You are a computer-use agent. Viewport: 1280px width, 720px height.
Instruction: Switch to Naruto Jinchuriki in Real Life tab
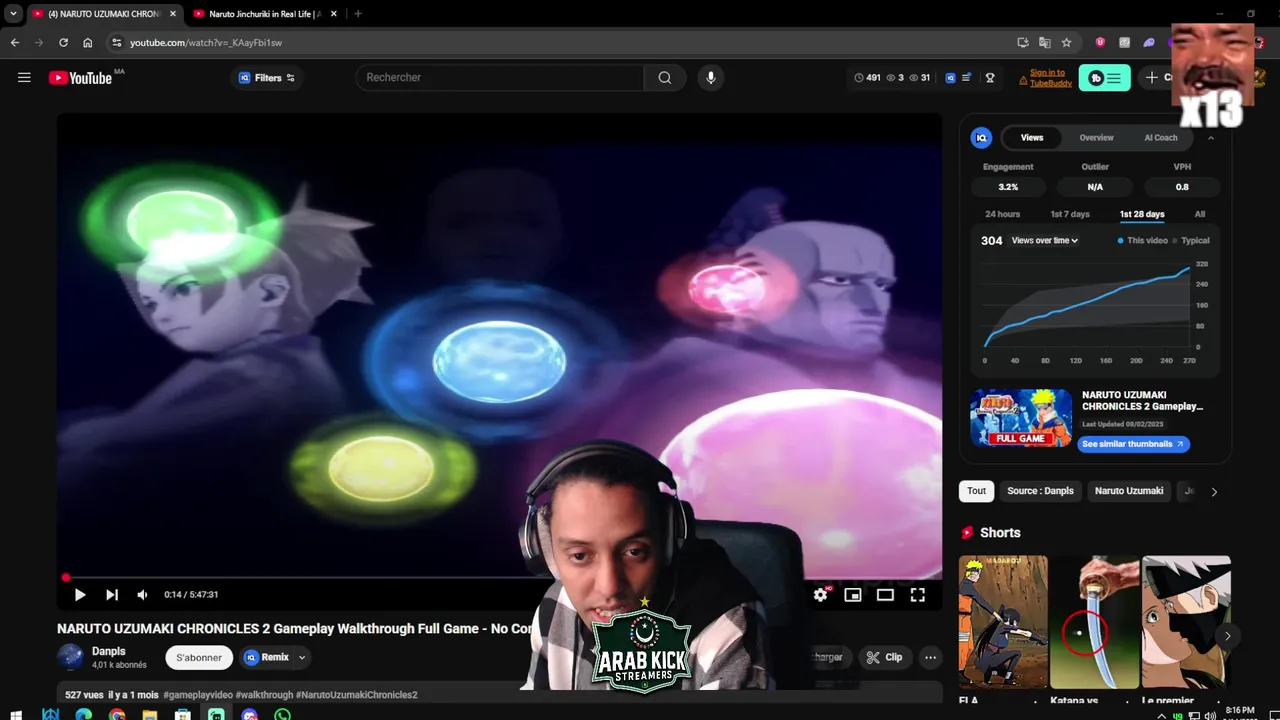[266, 14]
